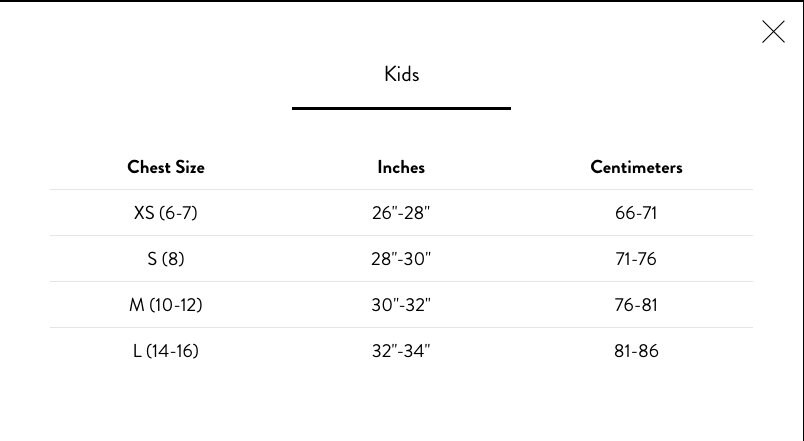Select the M (10-12) size cell

[166, 305]
